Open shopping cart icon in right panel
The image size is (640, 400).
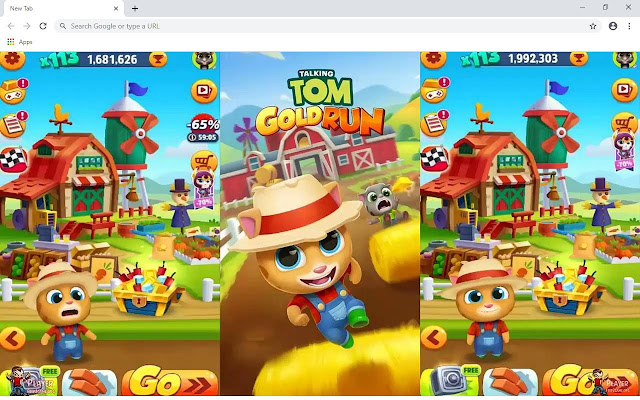click(624, 123)
